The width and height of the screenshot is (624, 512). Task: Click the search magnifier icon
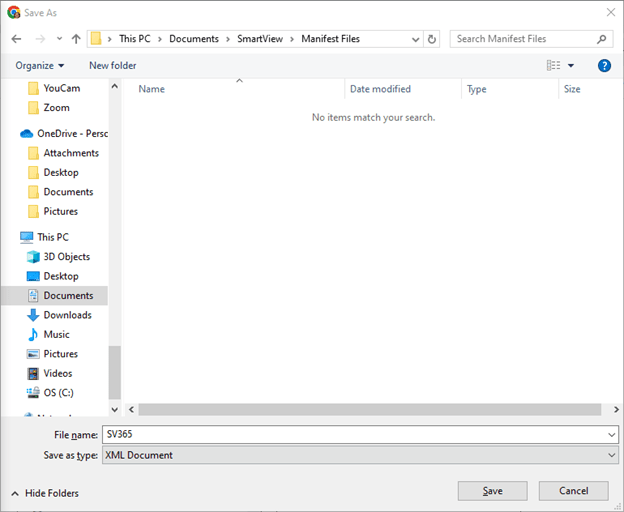pyautogui.click(x=602, y=39)
